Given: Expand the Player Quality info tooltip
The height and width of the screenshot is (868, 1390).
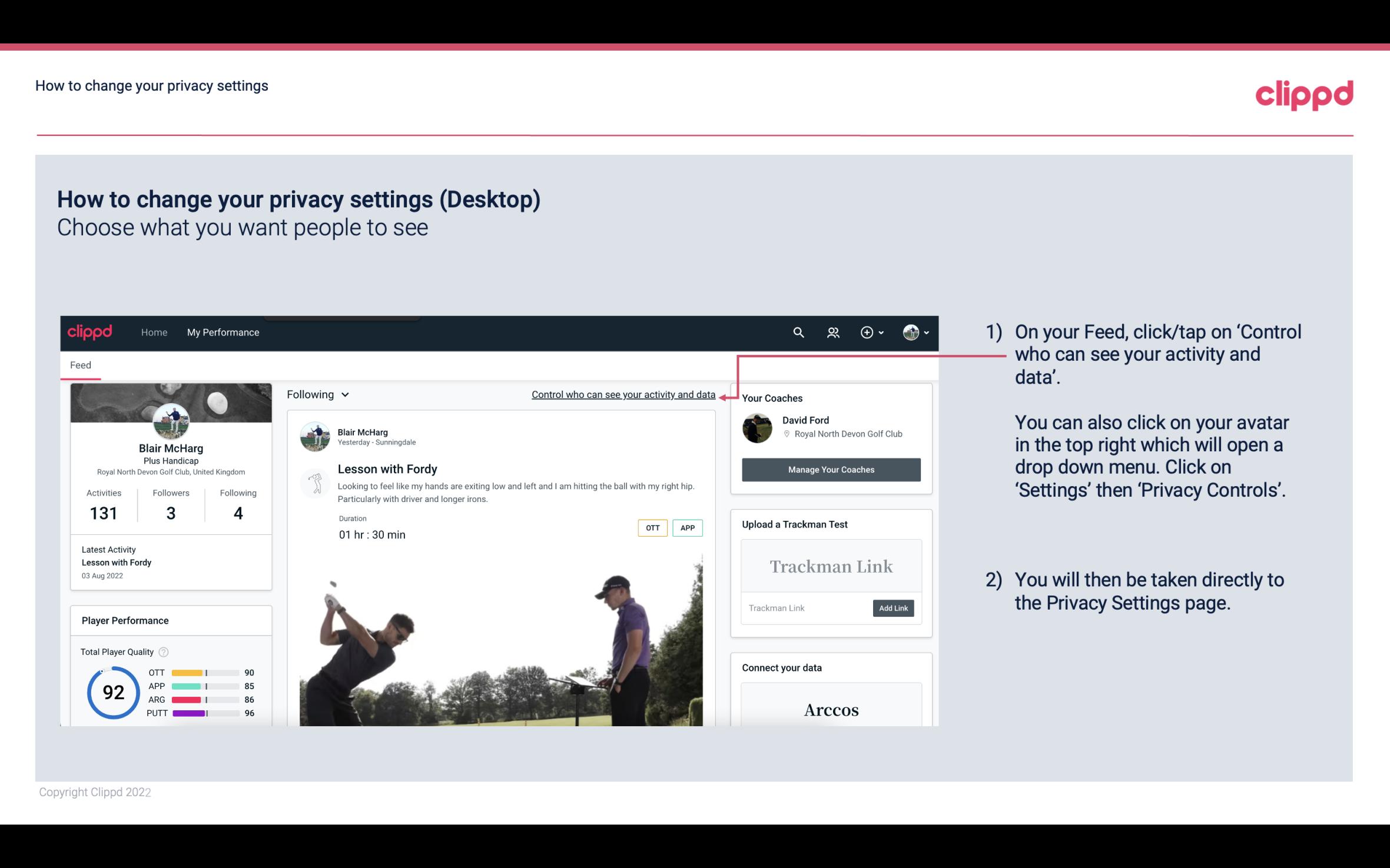Looking at the screenshot, I should coord(164,651).
